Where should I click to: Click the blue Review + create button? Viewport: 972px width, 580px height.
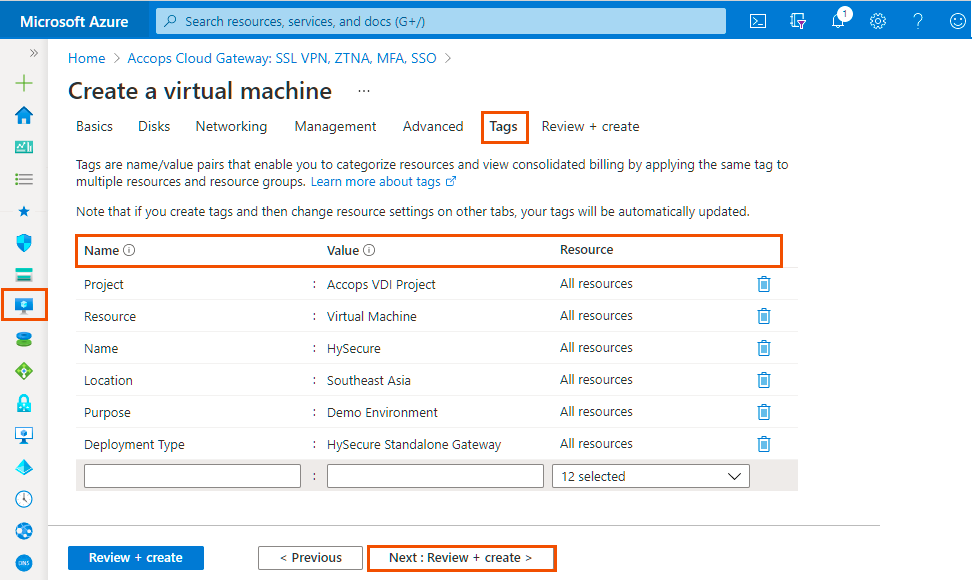tap(136, 558)
